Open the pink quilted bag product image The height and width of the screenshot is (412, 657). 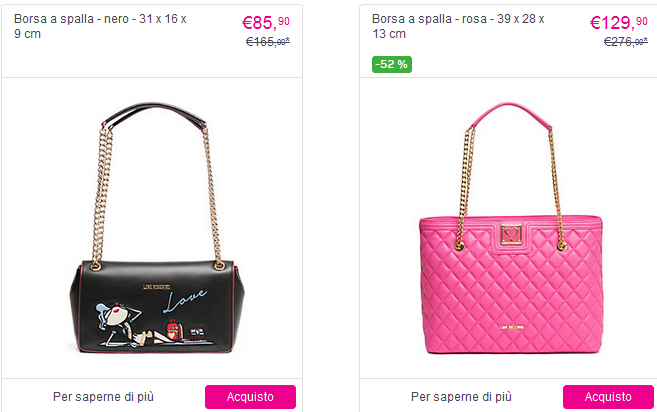click(511, 228)
